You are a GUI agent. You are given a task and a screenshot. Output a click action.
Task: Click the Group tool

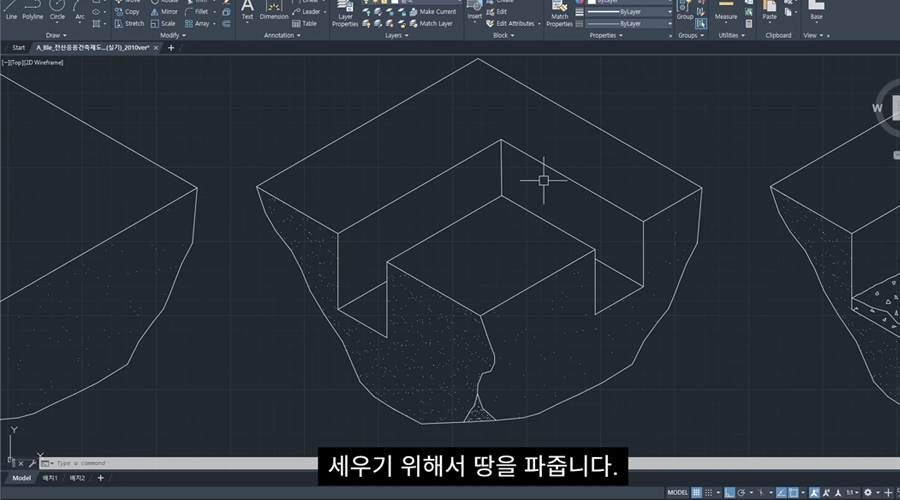pyautogui.click(x=685, y=10)
